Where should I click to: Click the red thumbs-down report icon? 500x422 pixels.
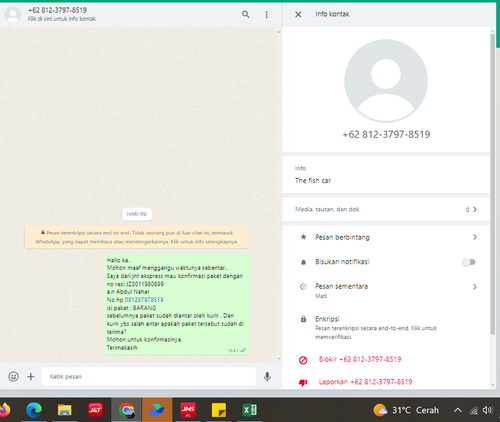(x=303, y=383)
